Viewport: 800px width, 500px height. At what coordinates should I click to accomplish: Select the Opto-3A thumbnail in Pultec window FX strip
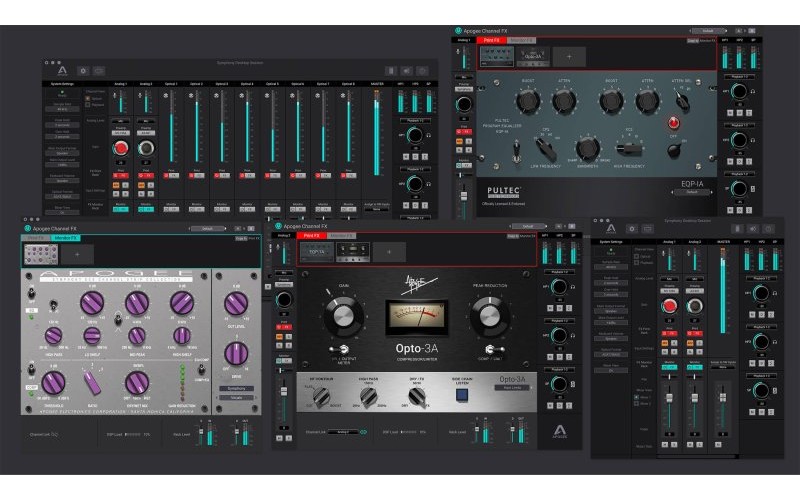[533, 57]
